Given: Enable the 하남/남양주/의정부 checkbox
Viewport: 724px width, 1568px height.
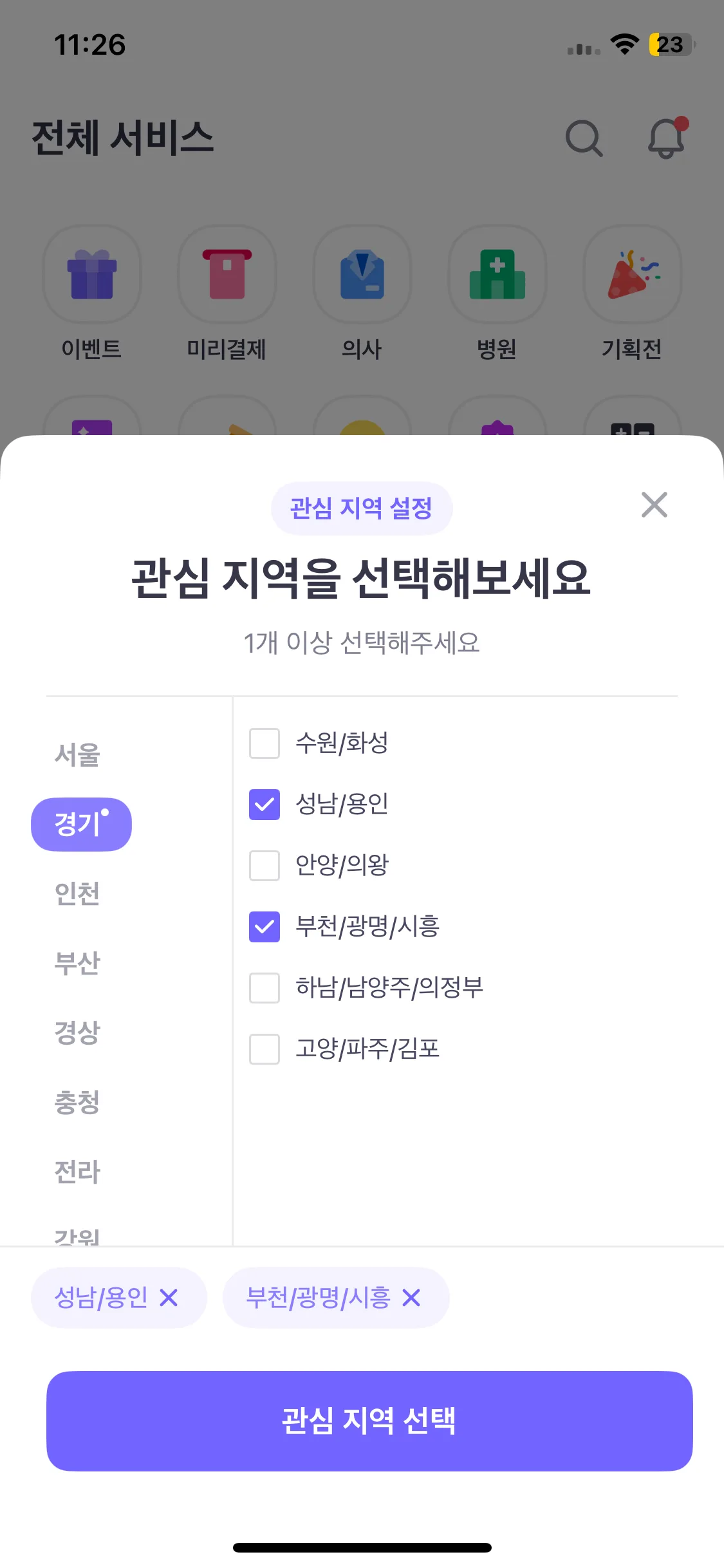Looking at the screenshot, I should click(x=265, y=988).
